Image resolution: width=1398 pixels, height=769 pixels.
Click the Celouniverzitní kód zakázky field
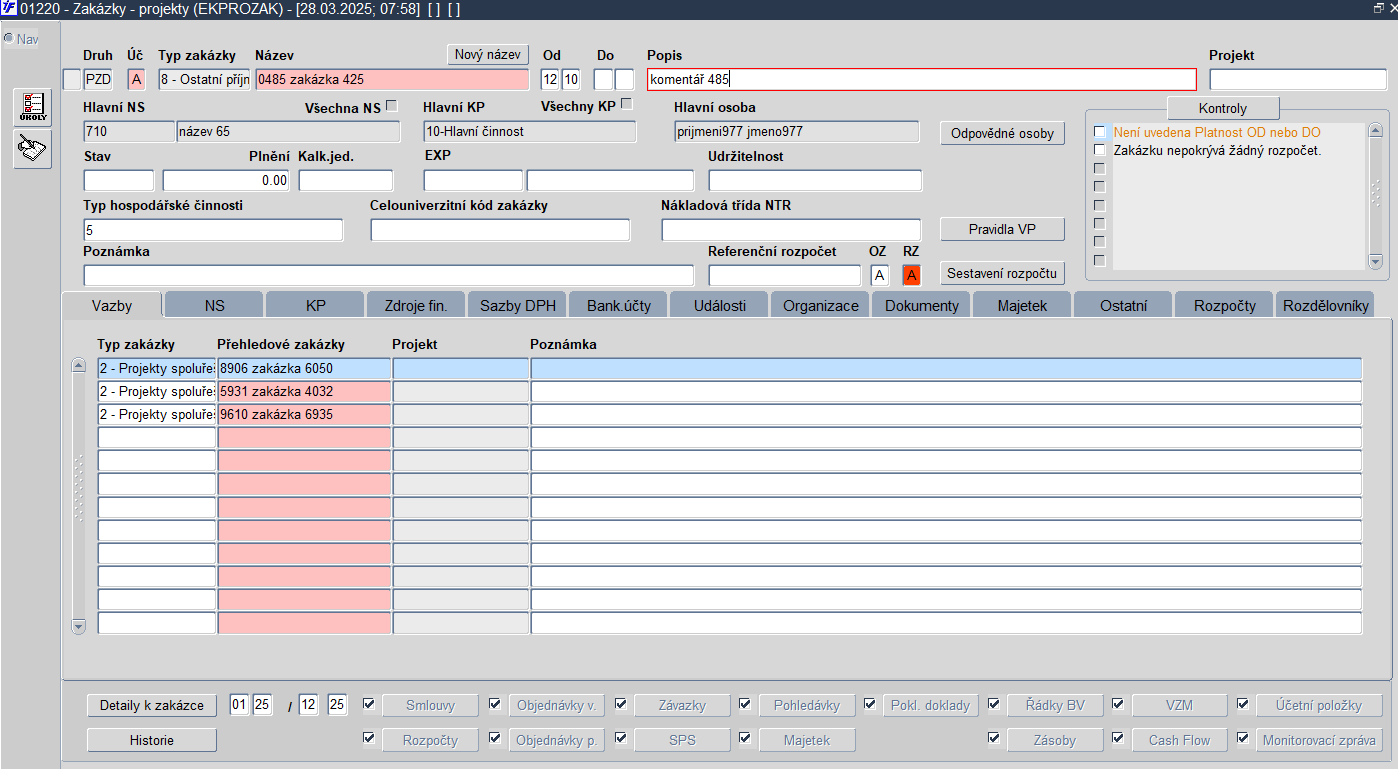click(501, 230)
